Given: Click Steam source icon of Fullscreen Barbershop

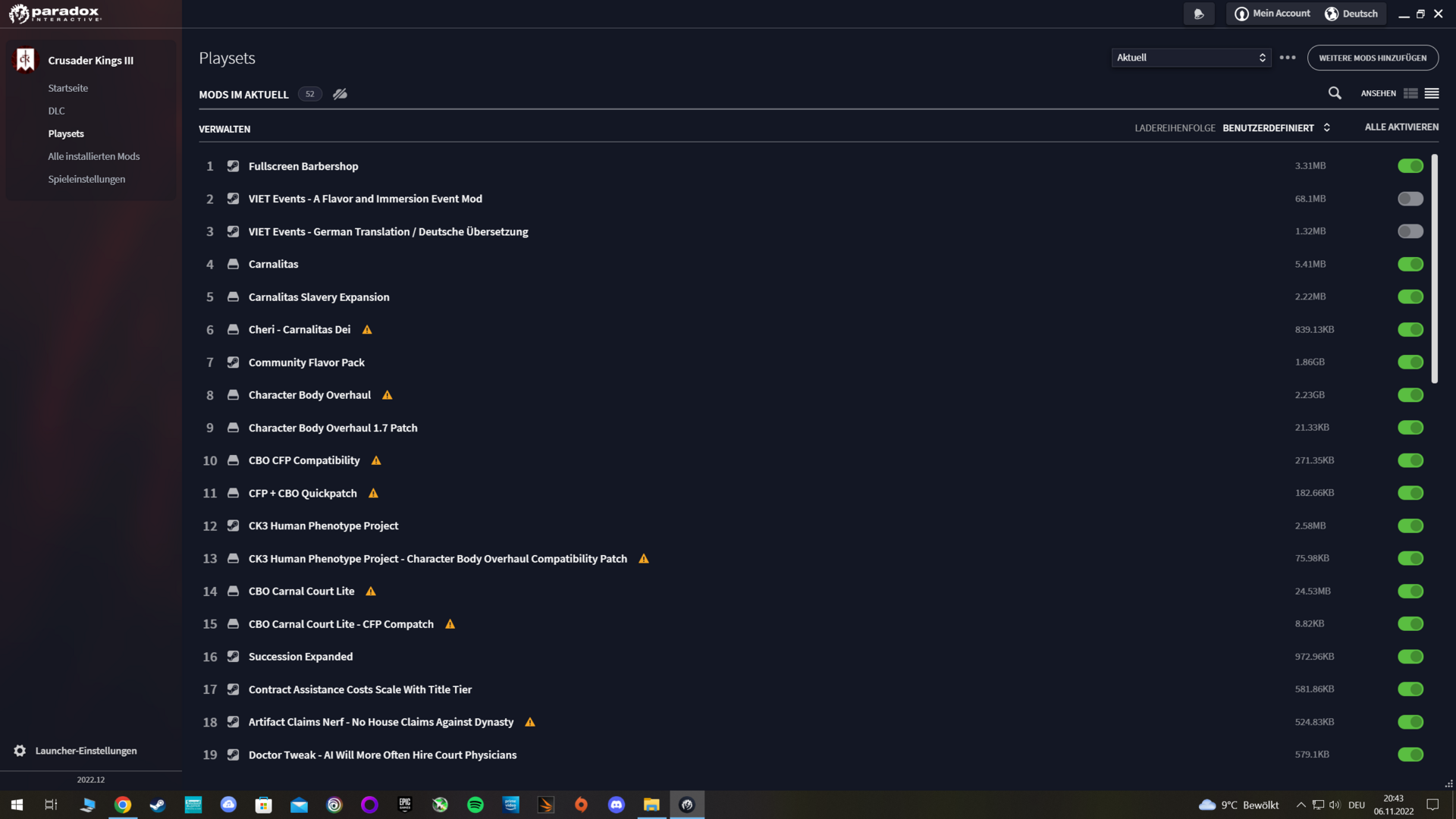Looking at the screenshot, I should coord(234,166).
